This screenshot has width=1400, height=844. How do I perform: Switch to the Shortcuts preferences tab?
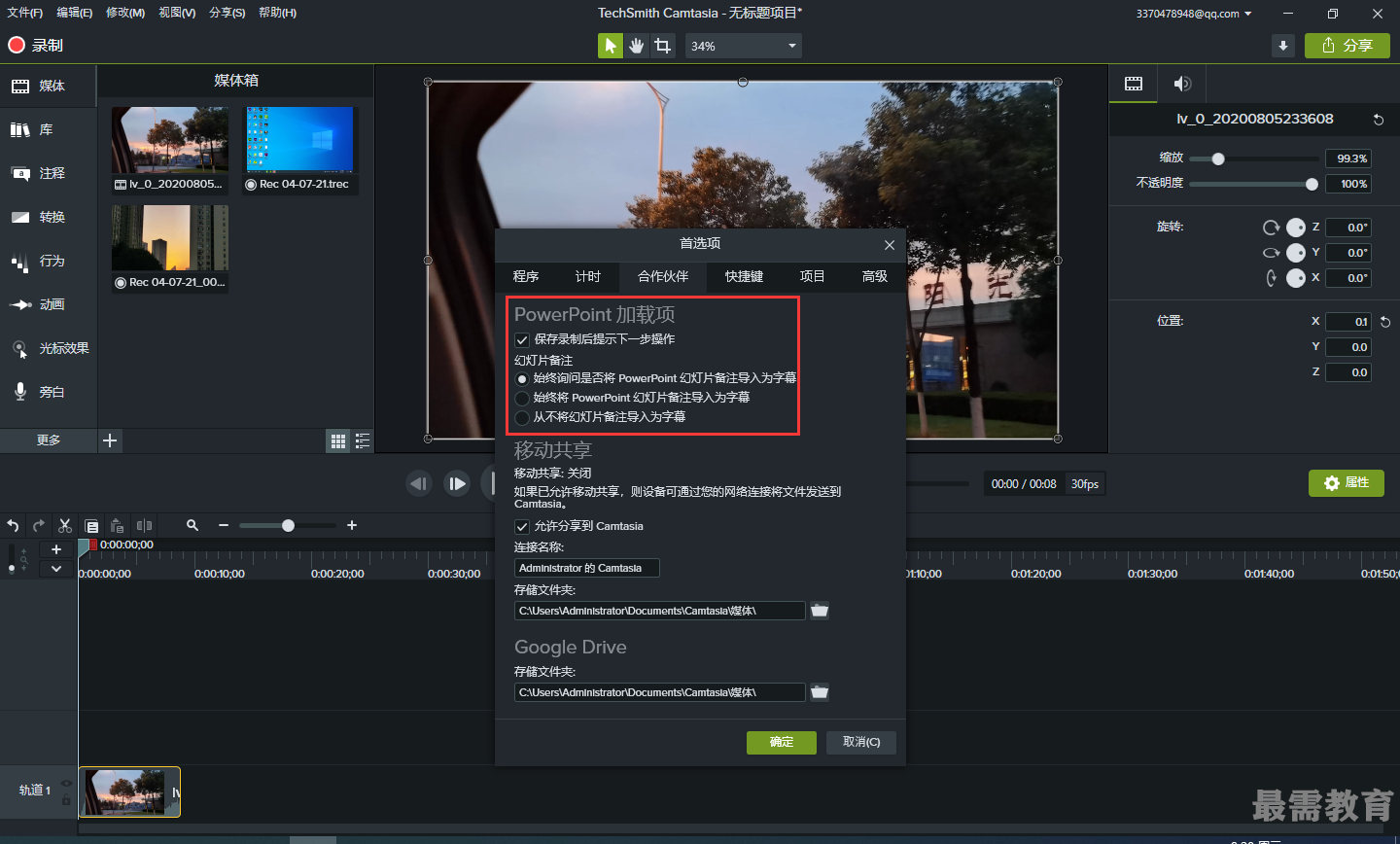tap(744, 276)
